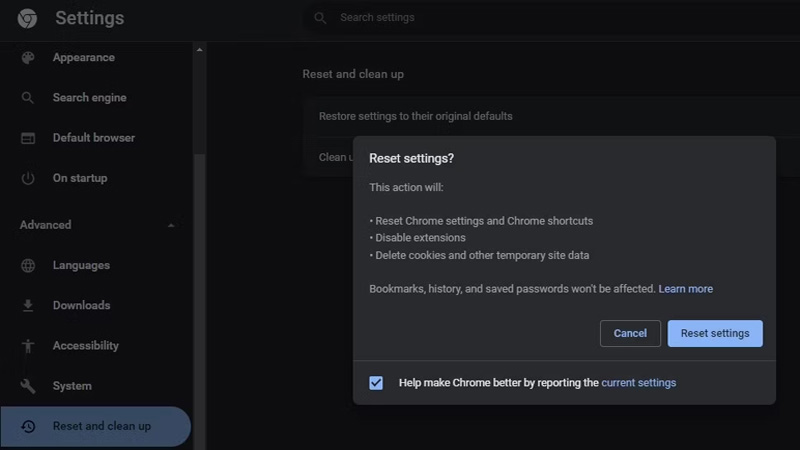Open Appearance settings page
The height and width of the screenshot is (450, 800).
pos(84,58)
